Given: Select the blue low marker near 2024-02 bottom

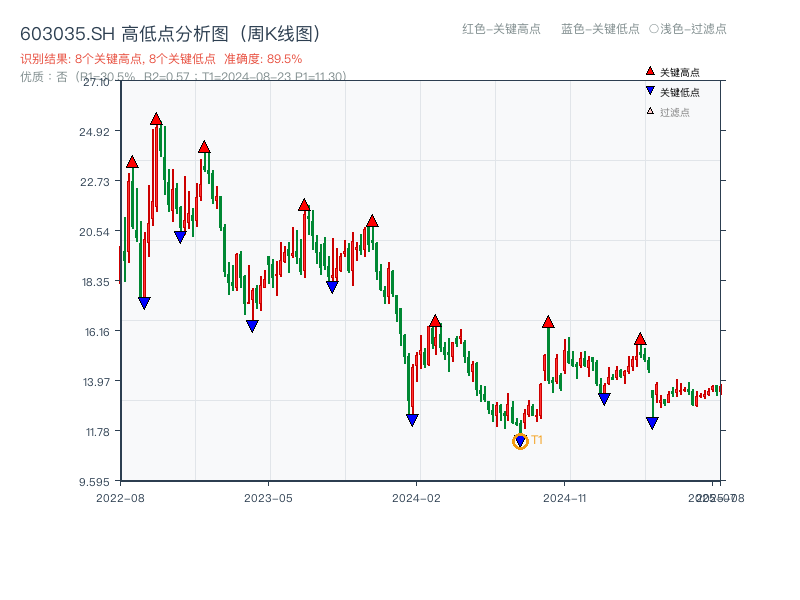Looking at the screenshot, I should (x=412, y=420).
